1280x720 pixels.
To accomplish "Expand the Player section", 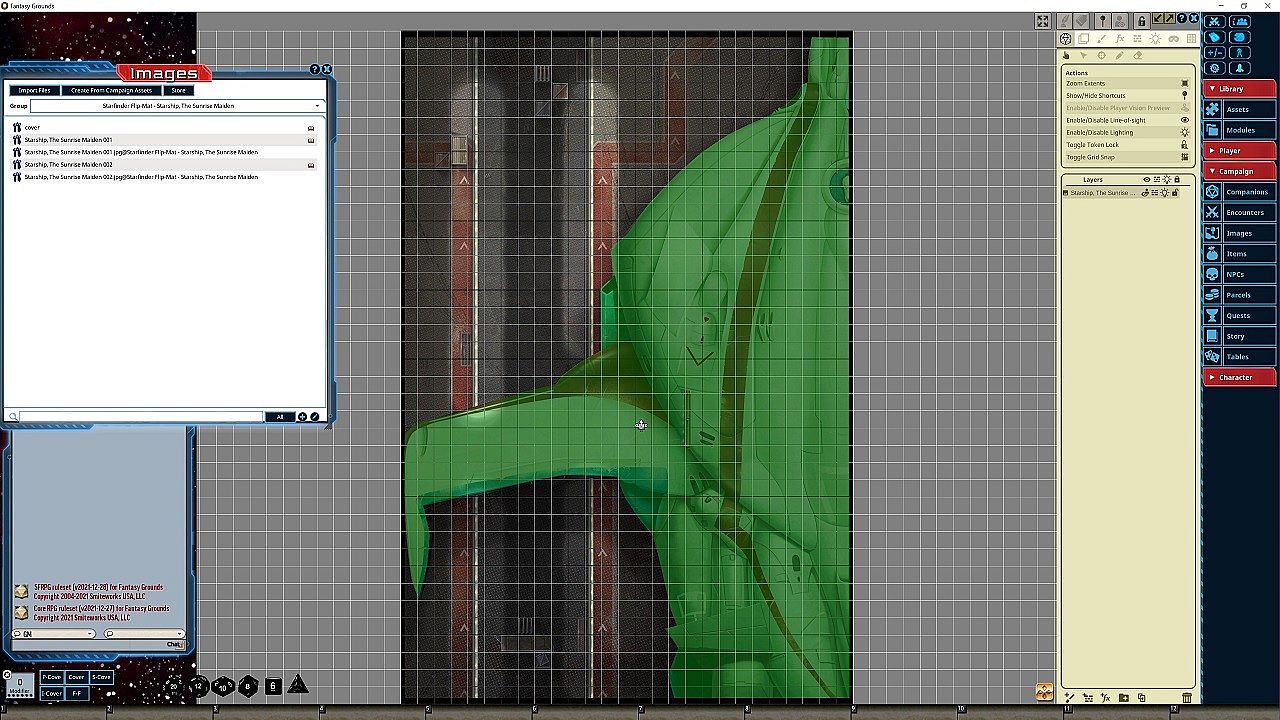I will pos(1239,151).
